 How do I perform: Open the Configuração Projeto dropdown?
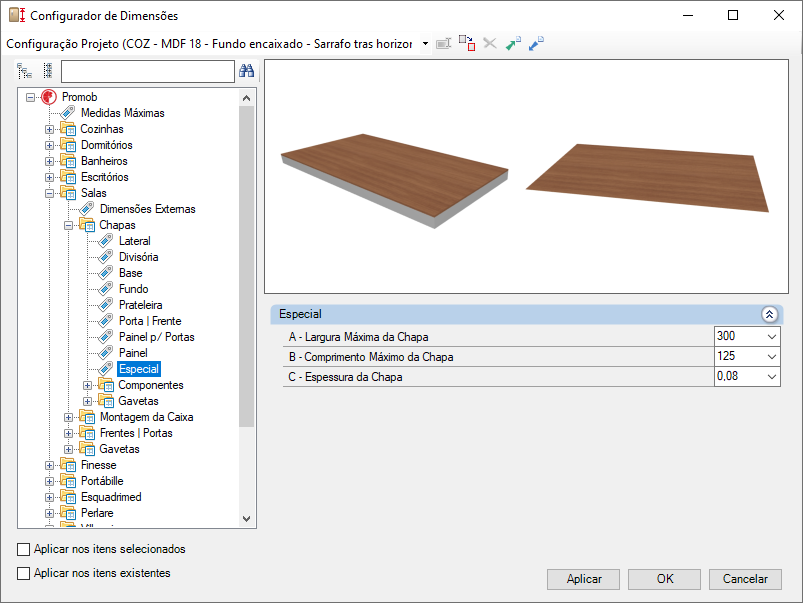pyautogui.click(x=425, y=44)
